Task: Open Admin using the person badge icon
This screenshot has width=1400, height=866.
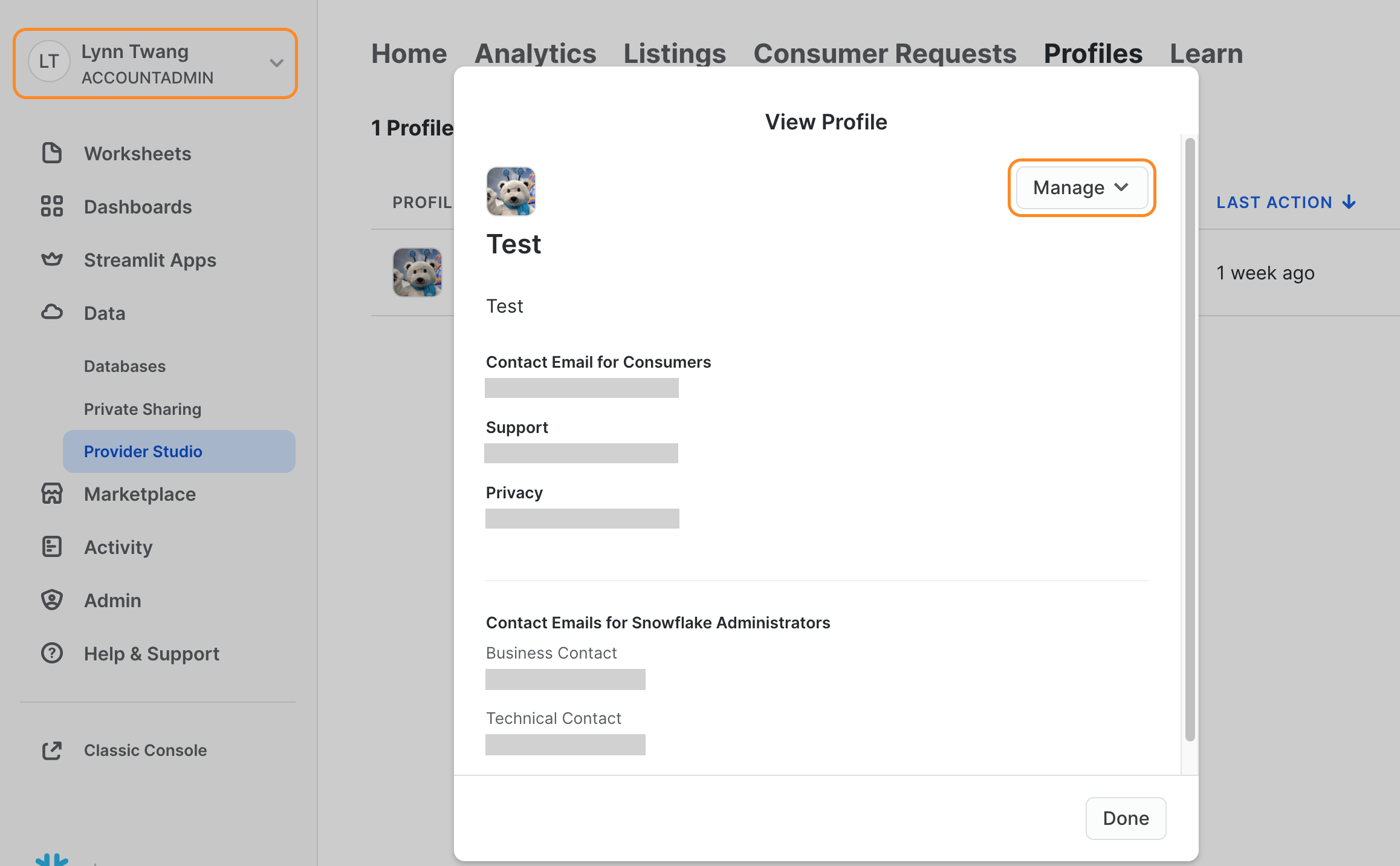Action: (x=51, y=599)
